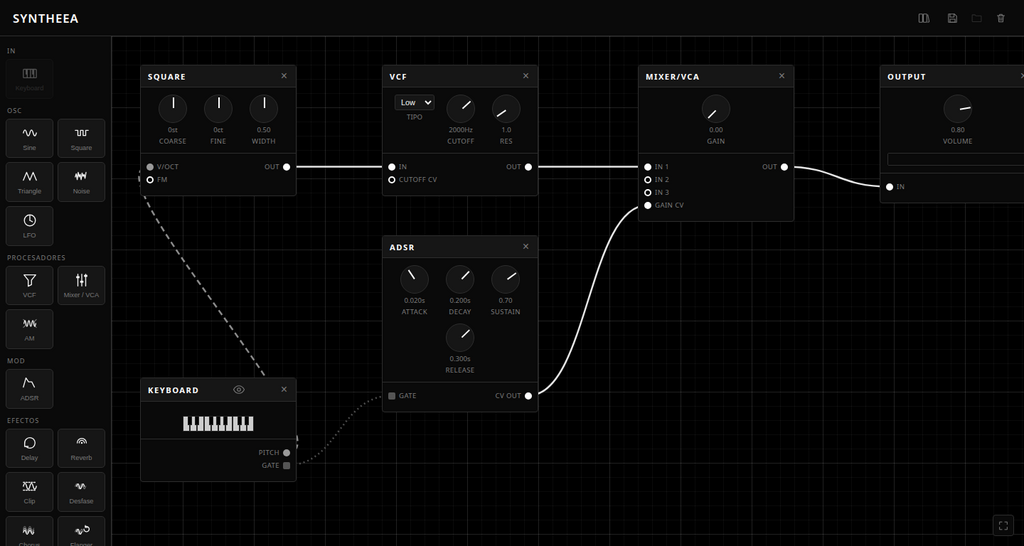Click the Output module IN port
This screenshot has width=1024, height=546.
889,187
